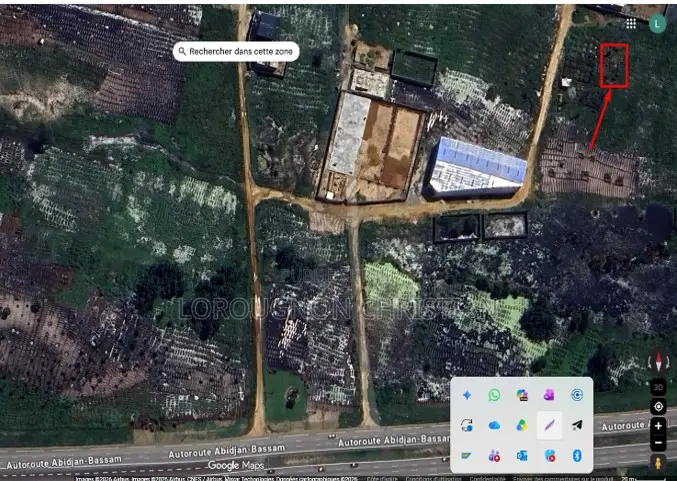Image resolution: width=677 pixels, height=481 pixels.
Task: Open Bluetooth tray icon
Action: coord(577,456)
